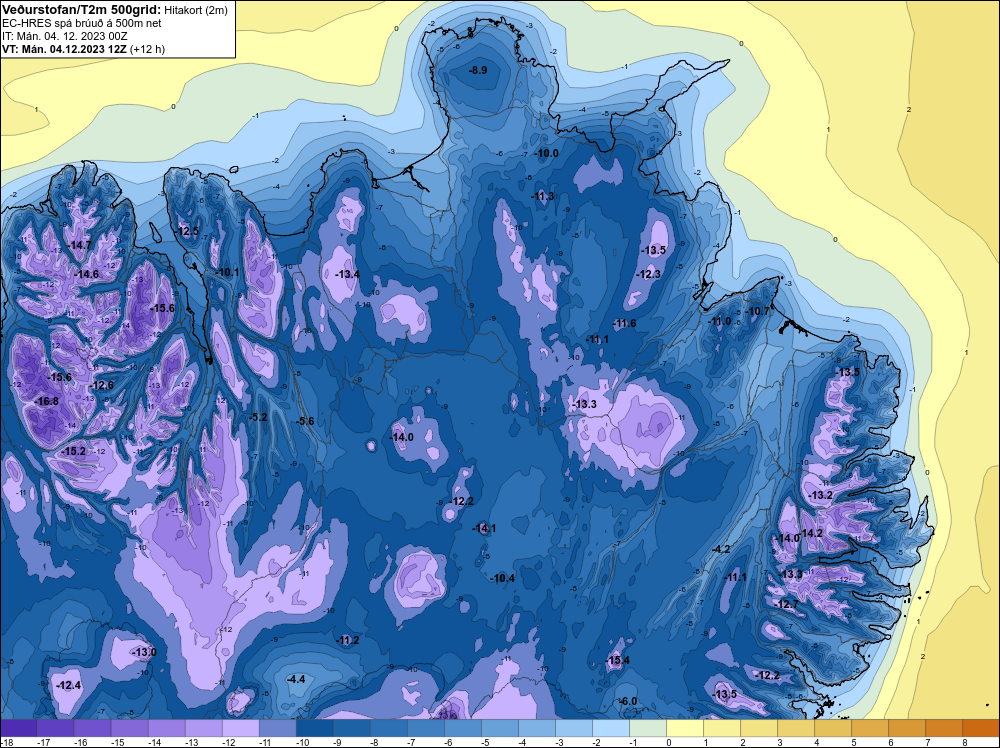Click the '-17' label in the legend scale

pos(43,743)
